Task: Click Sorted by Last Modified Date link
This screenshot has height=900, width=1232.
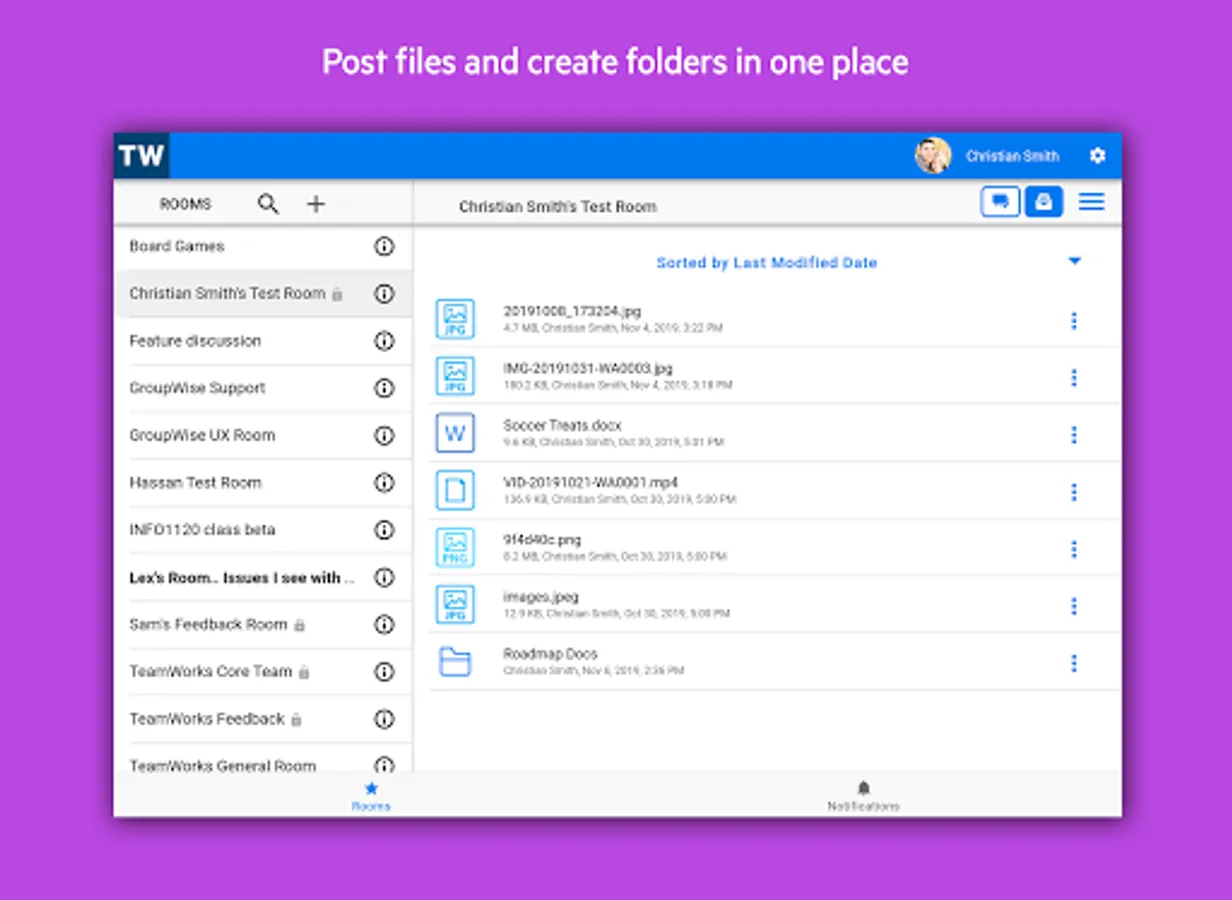Action: 766,263
